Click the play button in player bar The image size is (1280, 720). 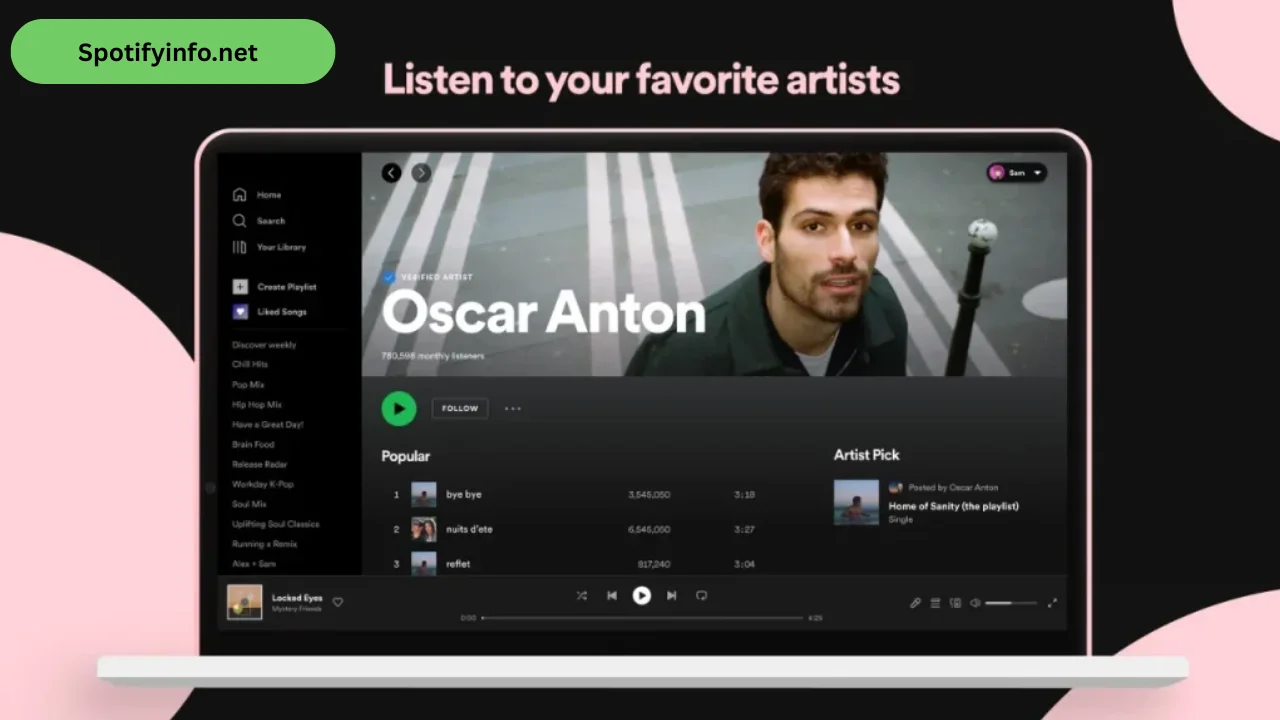click(642, 596)
